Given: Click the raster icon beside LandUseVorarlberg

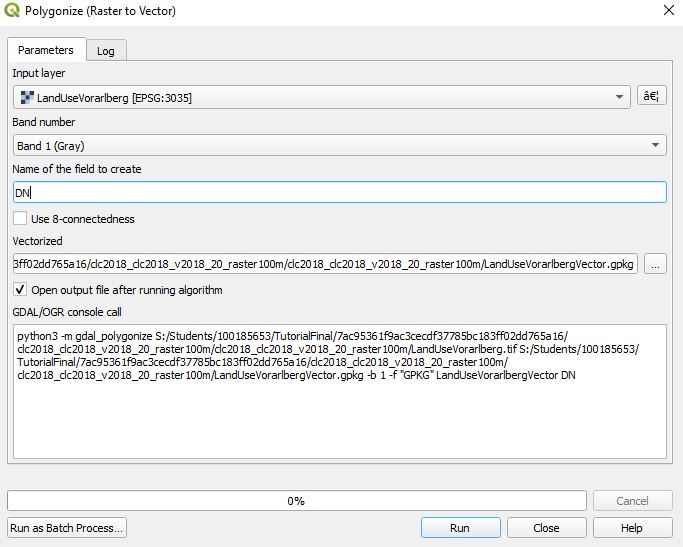Looking at the screenshot, I should click(x=26, y=98).
